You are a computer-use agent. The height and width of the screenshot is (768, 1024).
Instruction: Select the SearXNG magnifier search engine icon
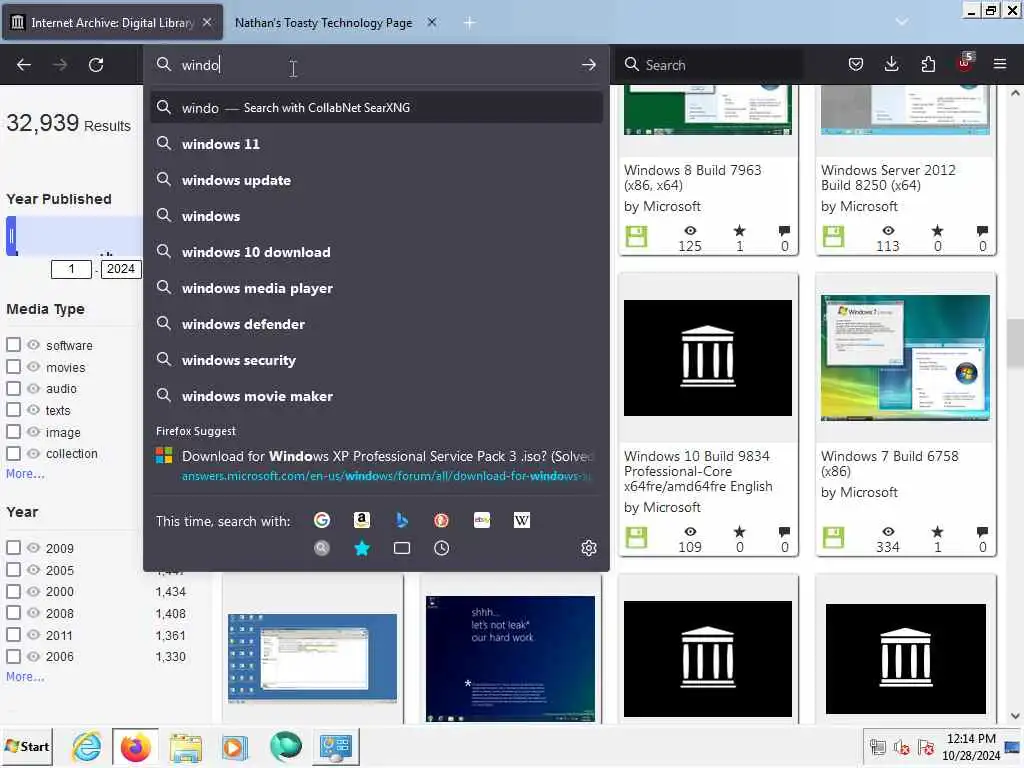pyautogui.click(x=322, y=548)
